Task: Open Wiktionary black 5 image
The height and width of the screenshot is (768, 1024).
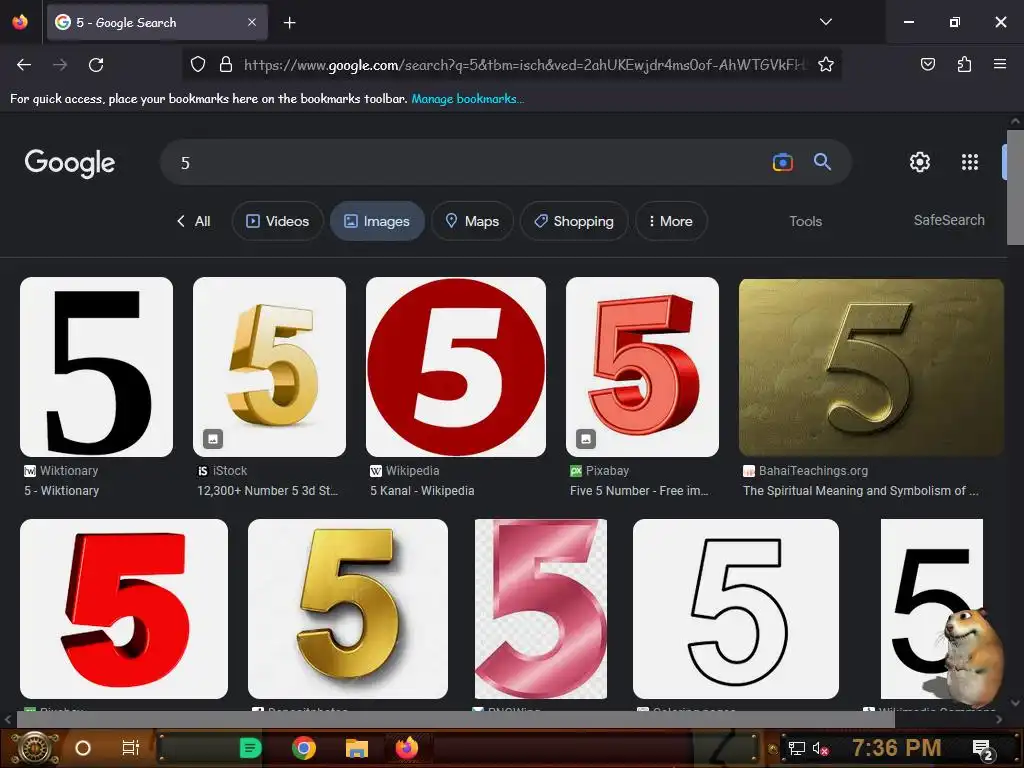Action: click(x=97, y=367)
